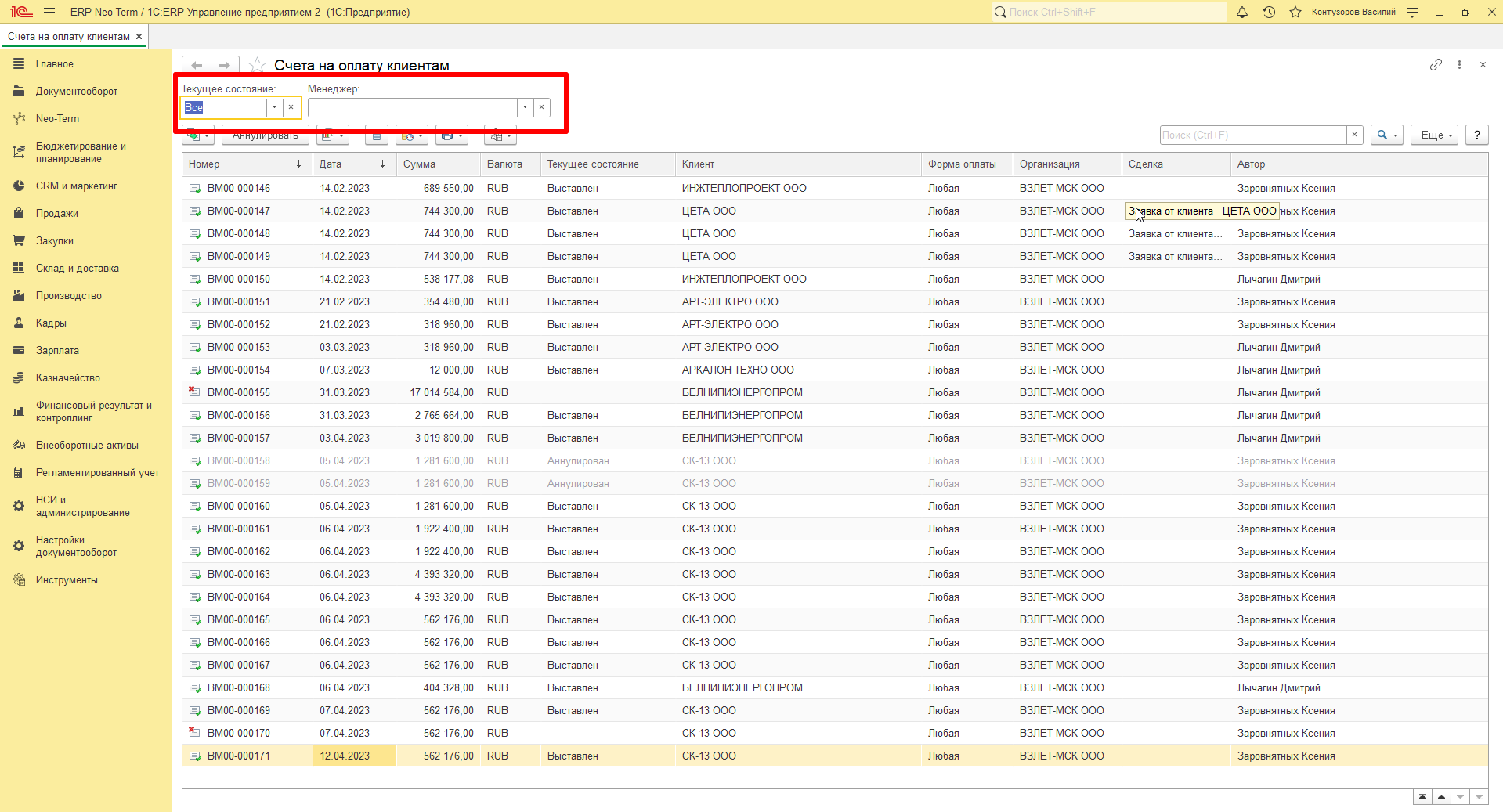Add this list to favorites star
Viewport: 1503px width, 812px height.
coord(256,65)
